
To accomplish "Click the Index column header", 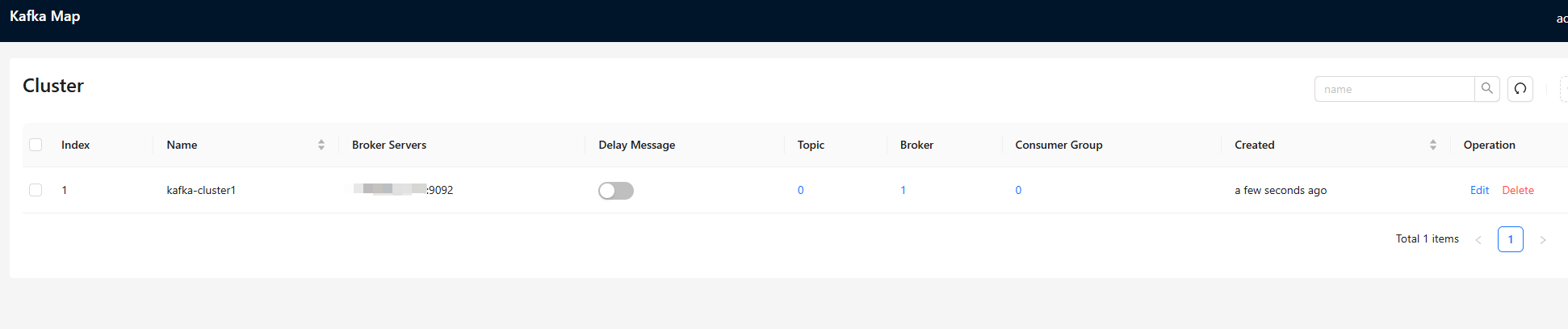I will point(75,145).
